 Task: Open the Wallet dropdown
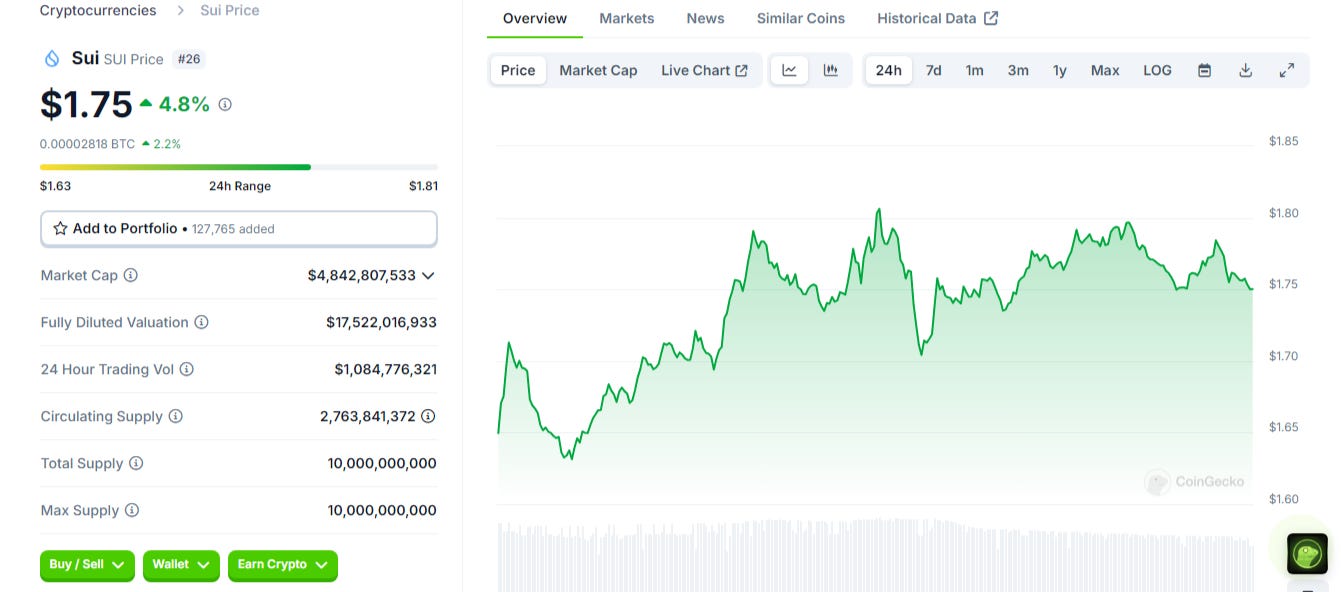click(x=181, y=565)
